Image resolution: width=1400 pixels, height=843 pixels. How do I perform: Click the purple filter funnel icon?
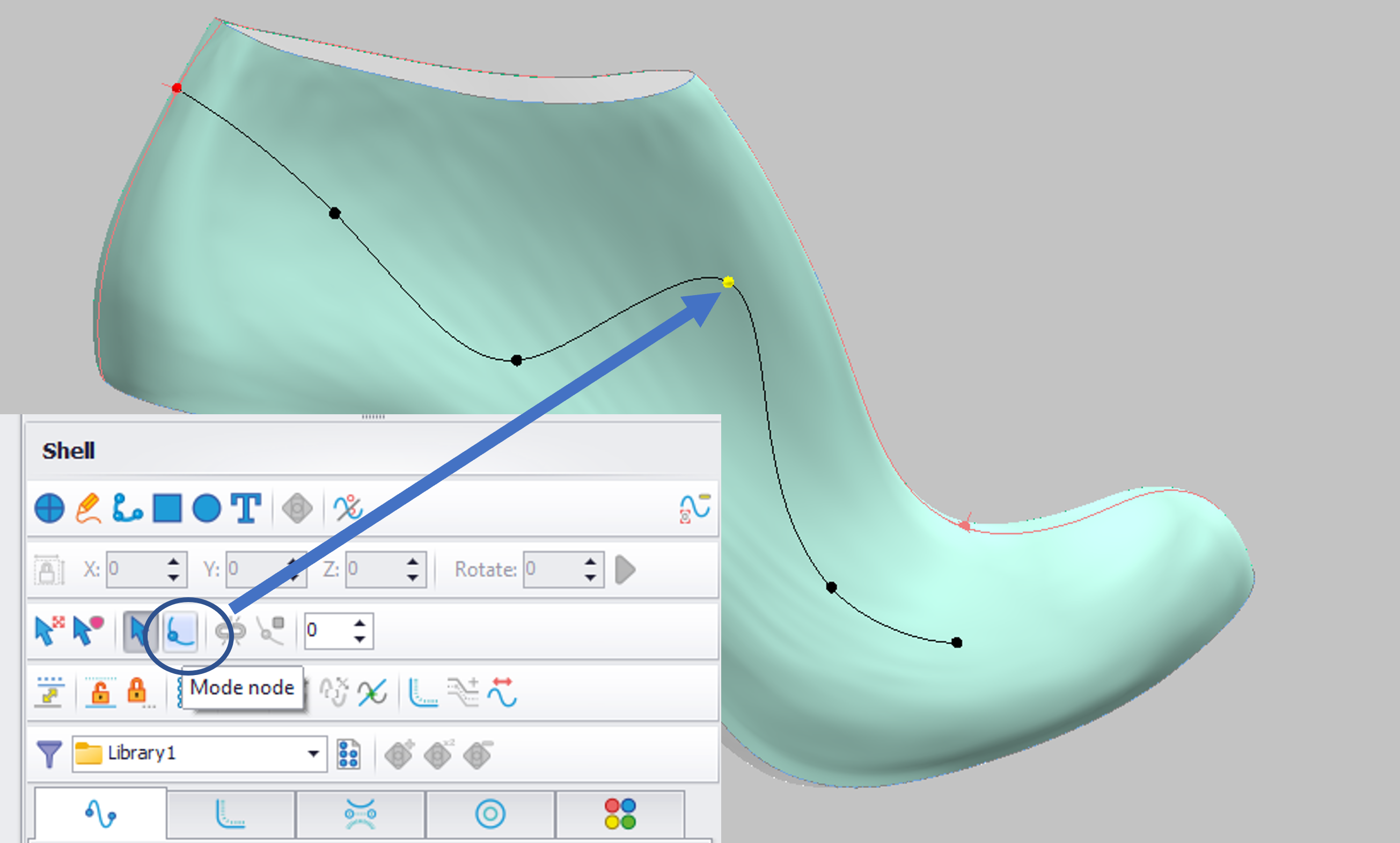tap(49, 754)
